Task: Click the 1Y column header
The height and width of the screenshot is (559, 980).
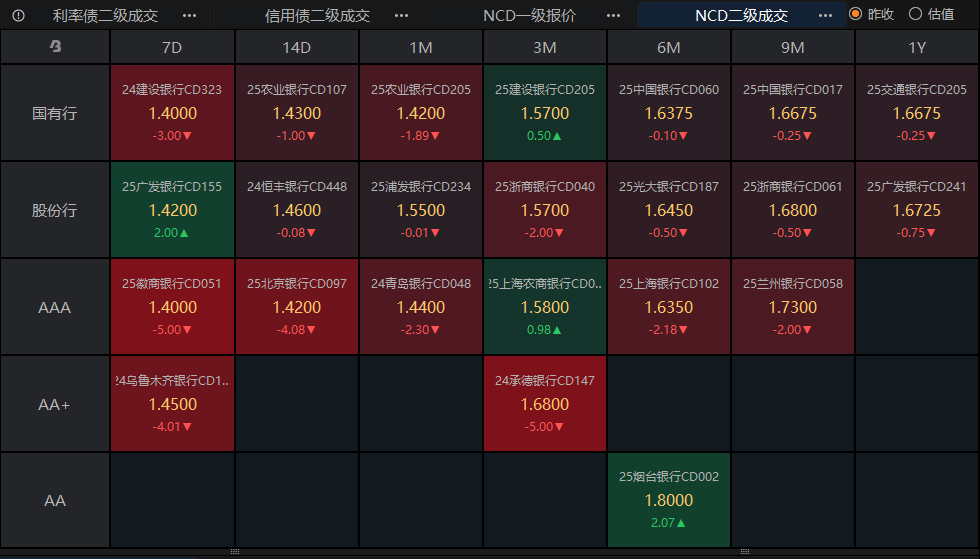Action: click(917, 48)
